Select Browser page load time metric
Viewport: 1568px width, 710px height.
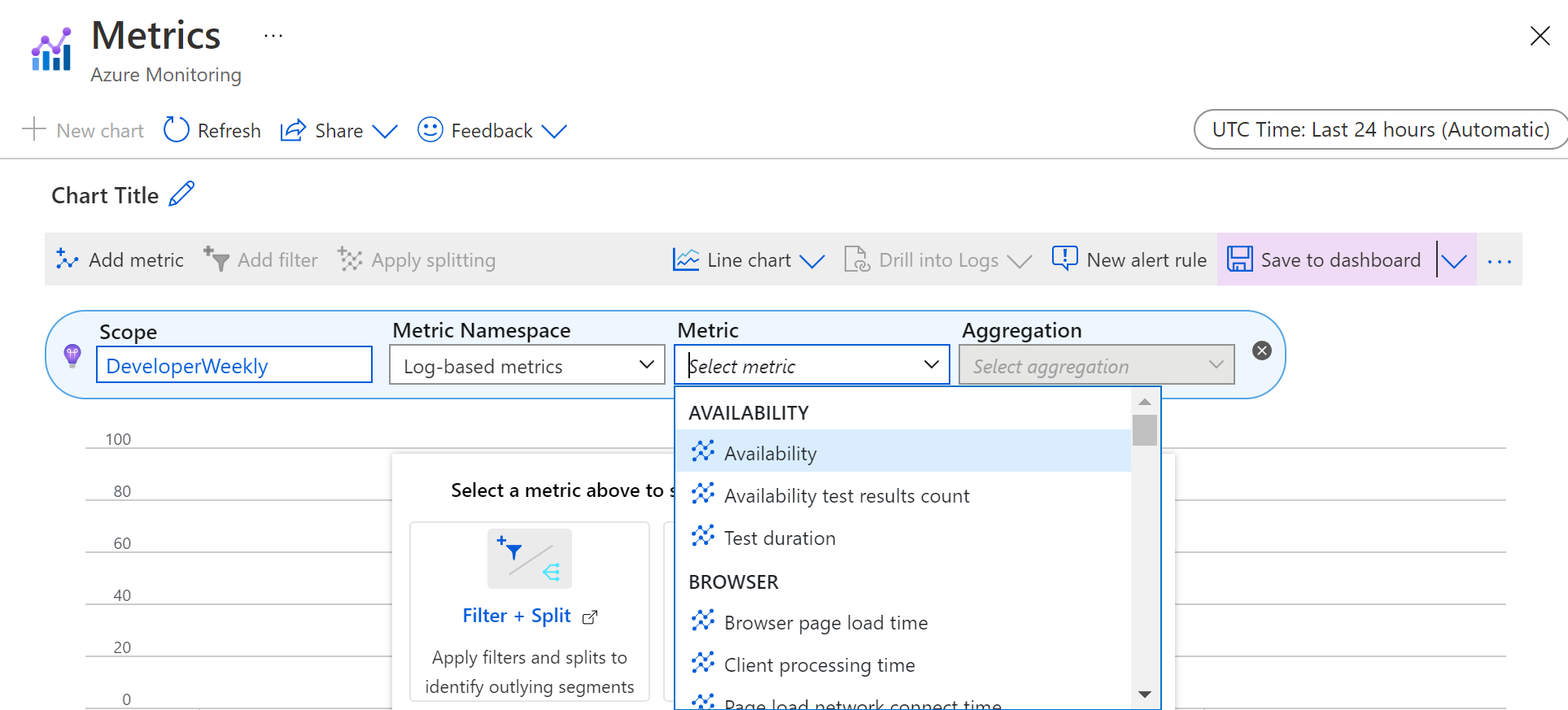(903, 621)
